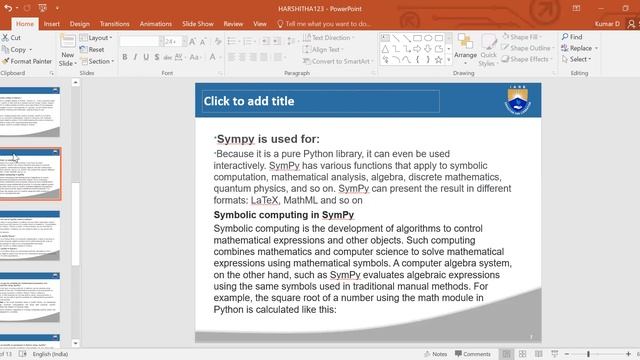Viewport: 640px width, 360px height.
Task: Open the Section dropdown
Action: click(x=97, y=61)
